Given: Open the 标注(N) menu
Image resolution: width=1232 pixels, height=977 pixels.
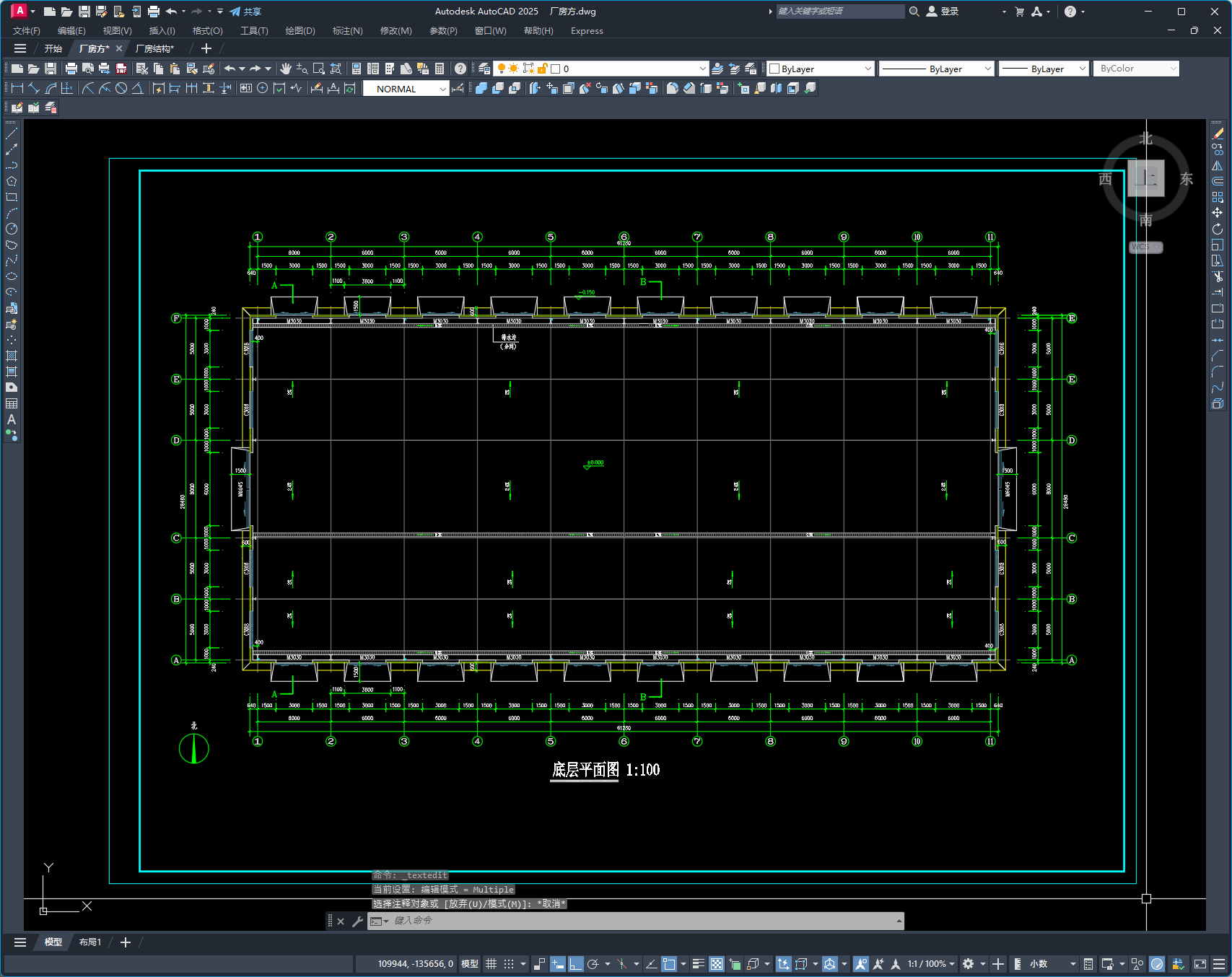Looking at the screenshot, I should [x=347, y=31].
